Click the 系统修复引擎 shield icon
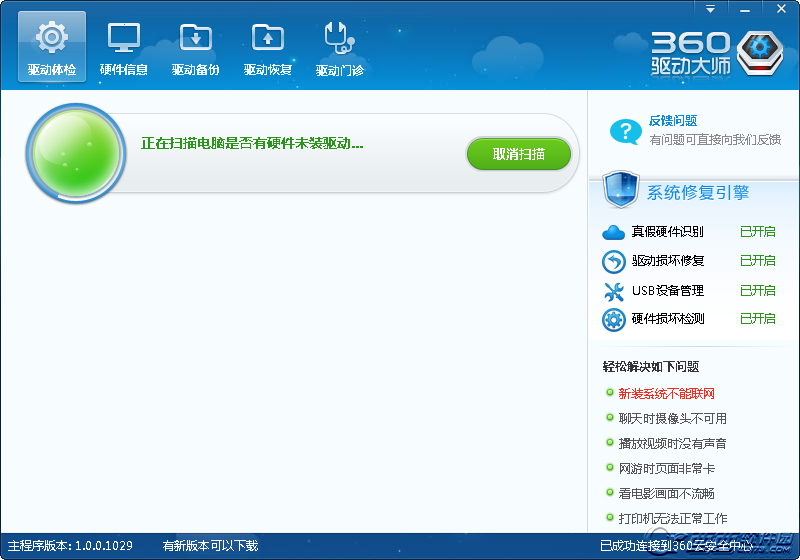The height and width of the screenshot is (560, 800). 620,189
